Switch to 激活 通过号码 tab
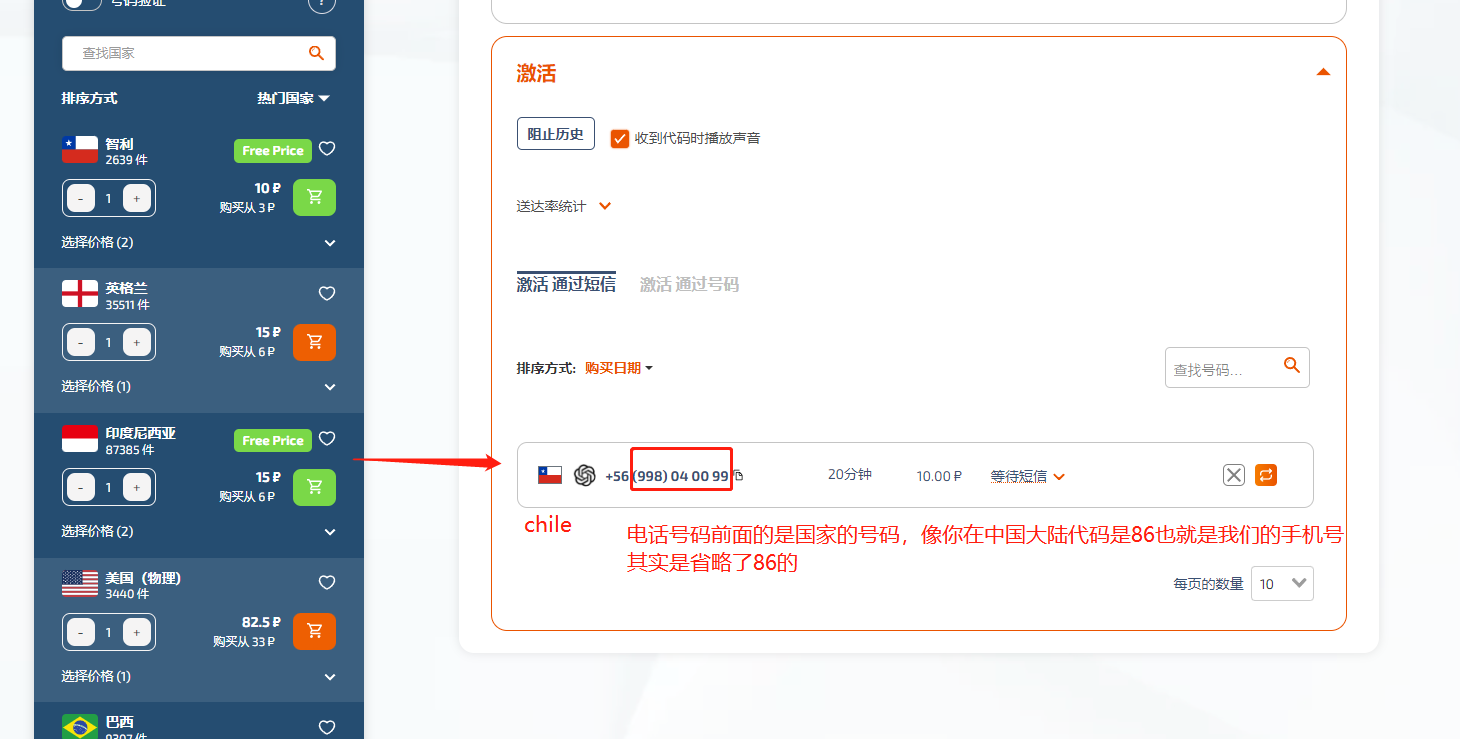This screenshot has height=739, width=1460. click(x=689, y=284)
